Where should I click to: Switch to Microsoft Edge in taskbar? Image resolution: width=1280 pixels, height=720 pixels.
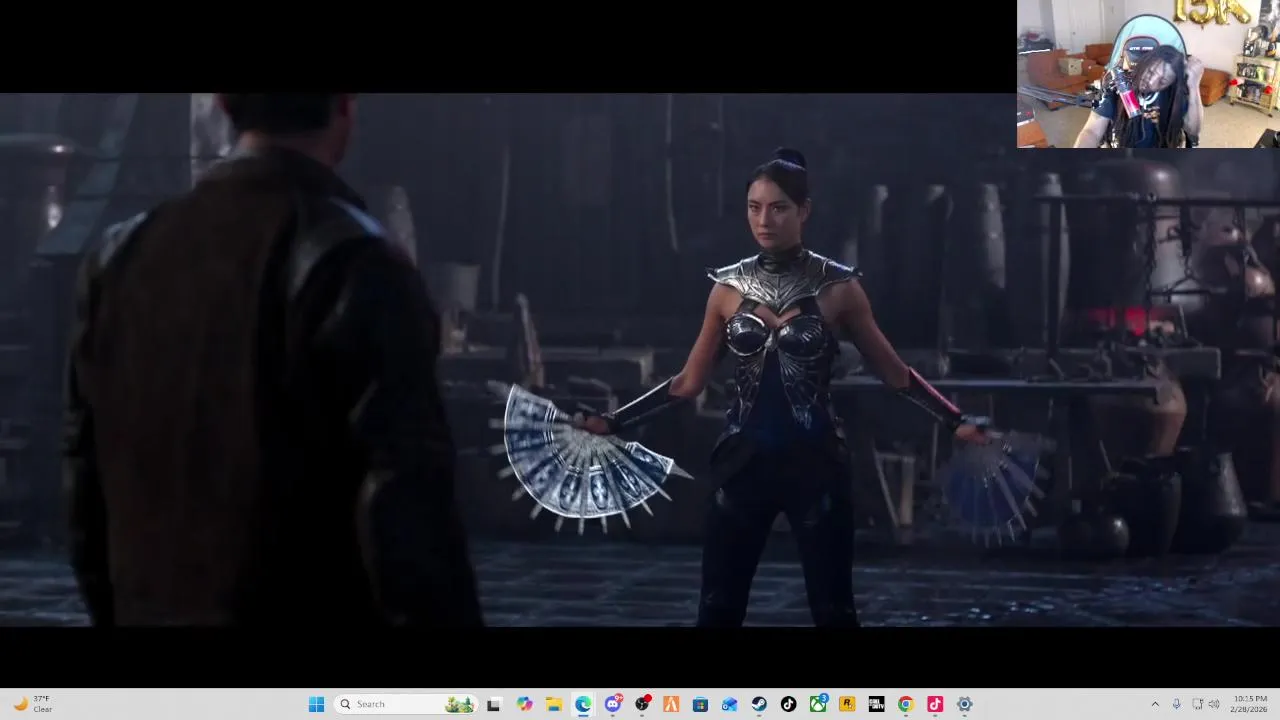point(583,704)
